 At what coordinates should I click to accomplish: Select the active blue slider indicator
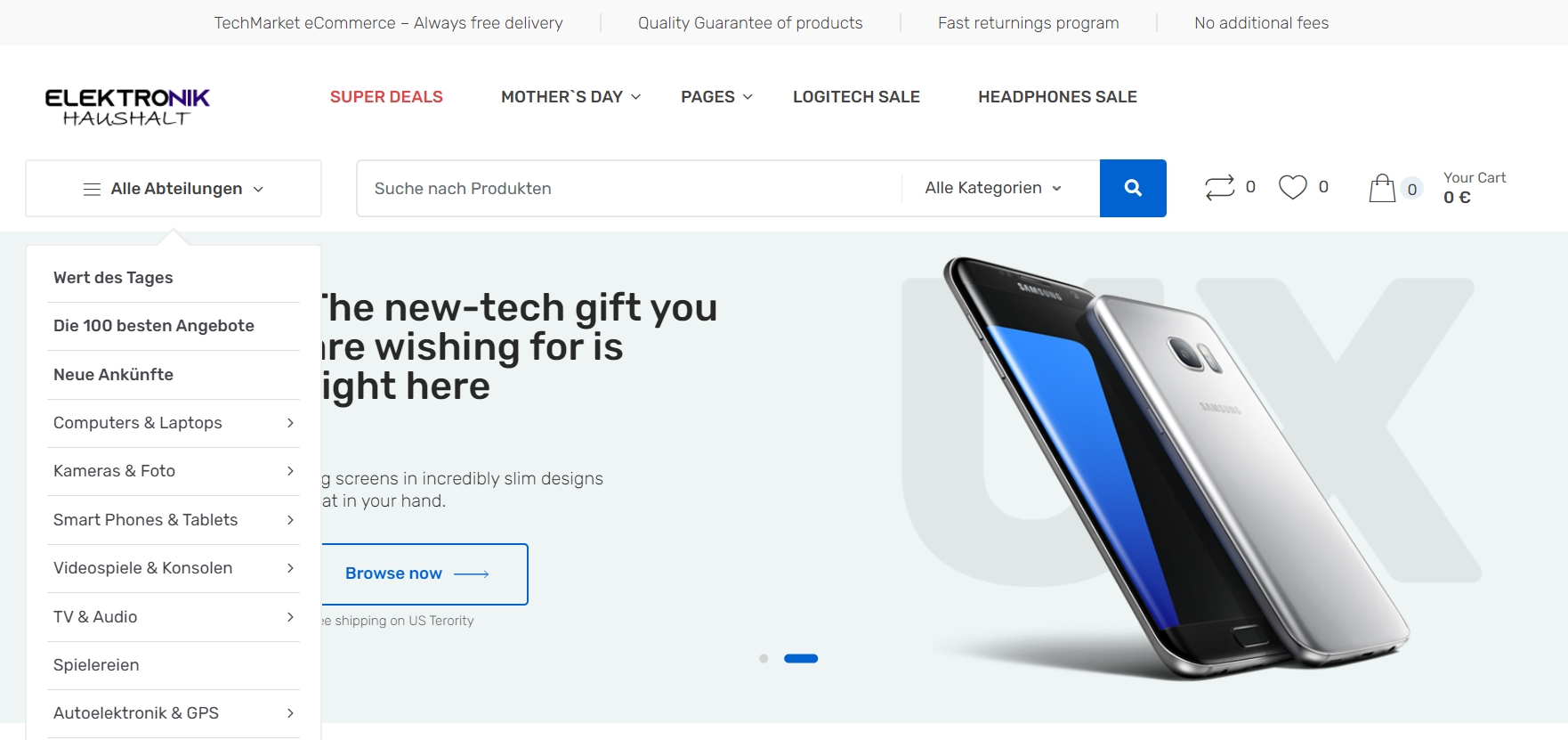(x=801, y=659)
